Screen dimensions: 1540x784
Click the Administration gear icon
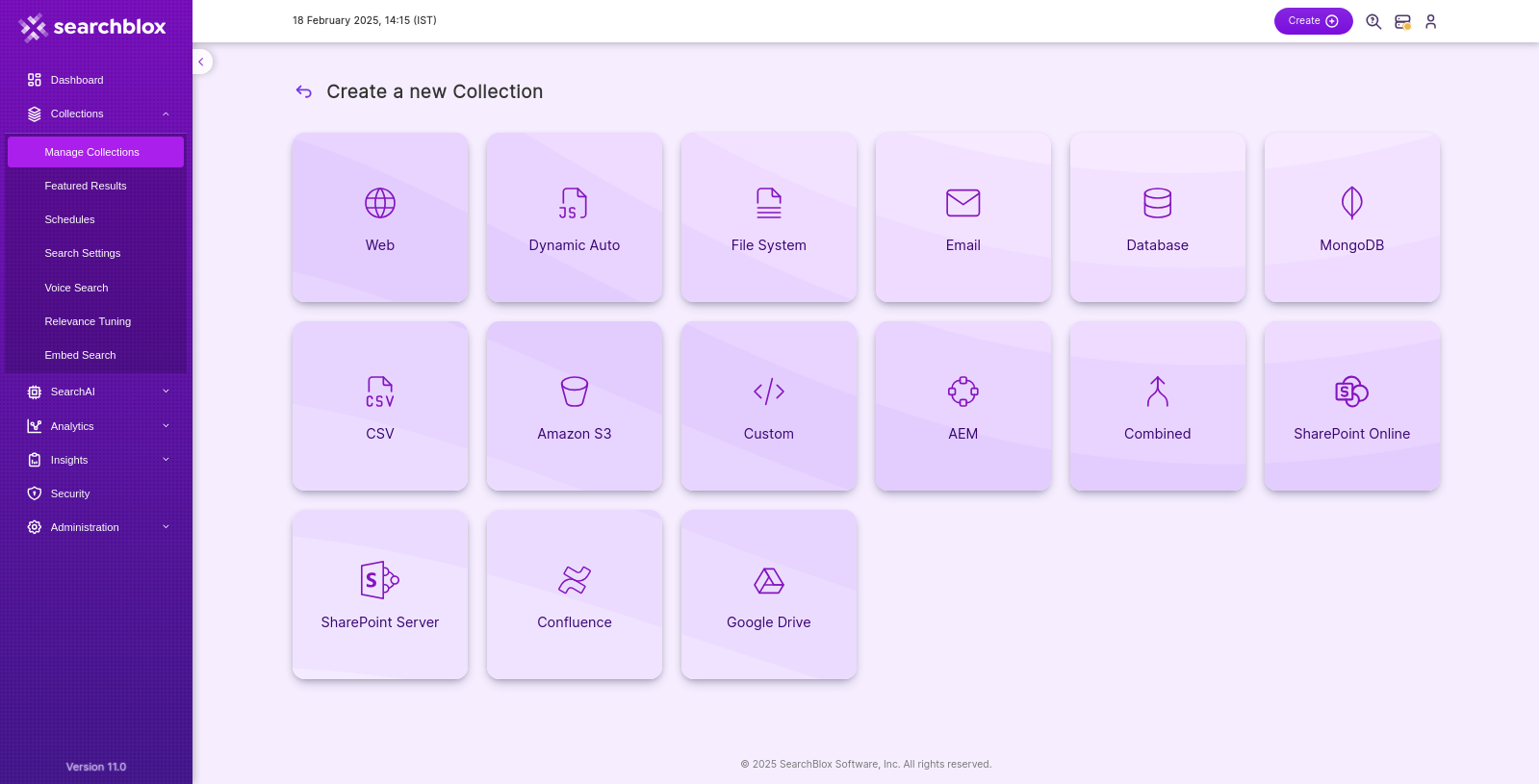35,527
